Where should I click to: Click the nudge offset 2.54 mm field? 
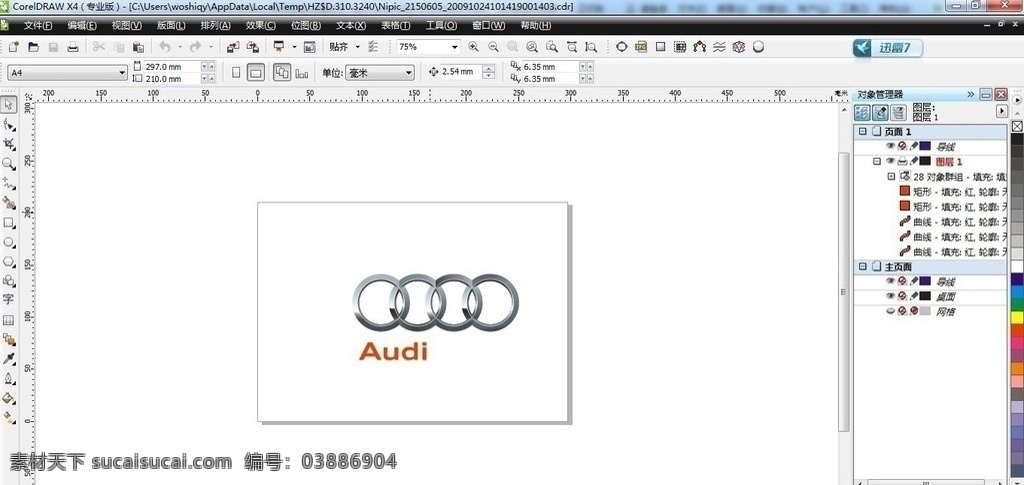461,72
